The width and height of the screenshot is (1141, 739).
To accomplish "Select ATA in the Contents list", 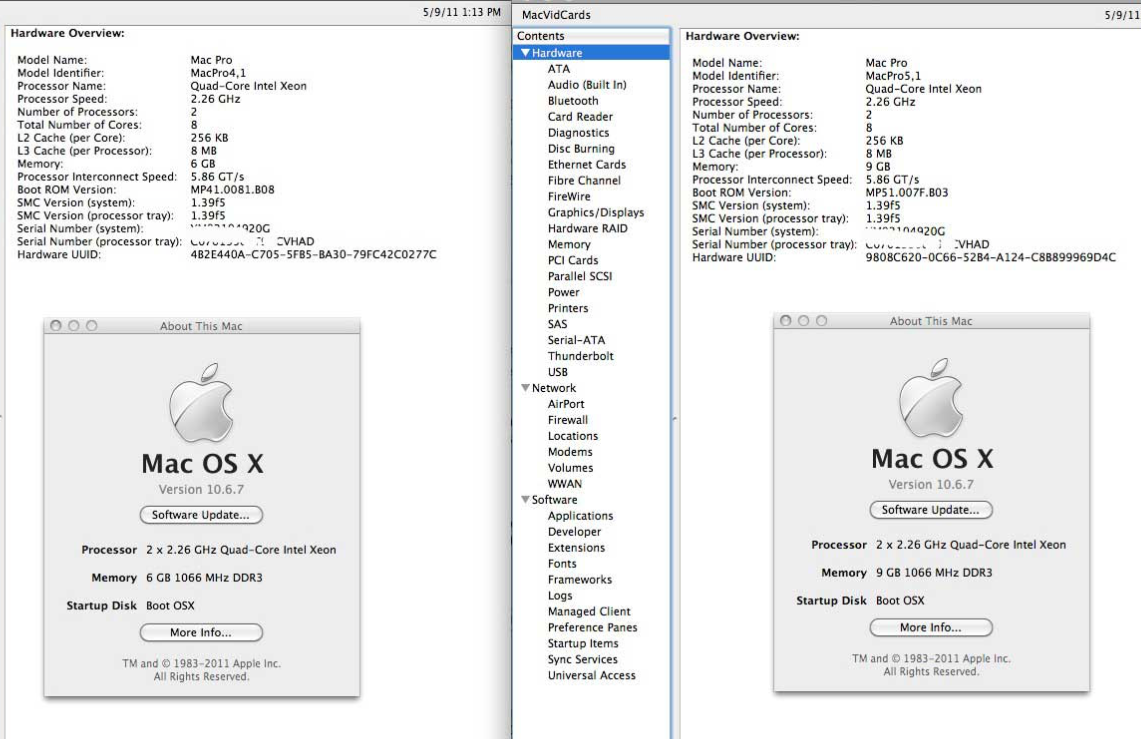I will pyautogui.click(x=559, y=69).
